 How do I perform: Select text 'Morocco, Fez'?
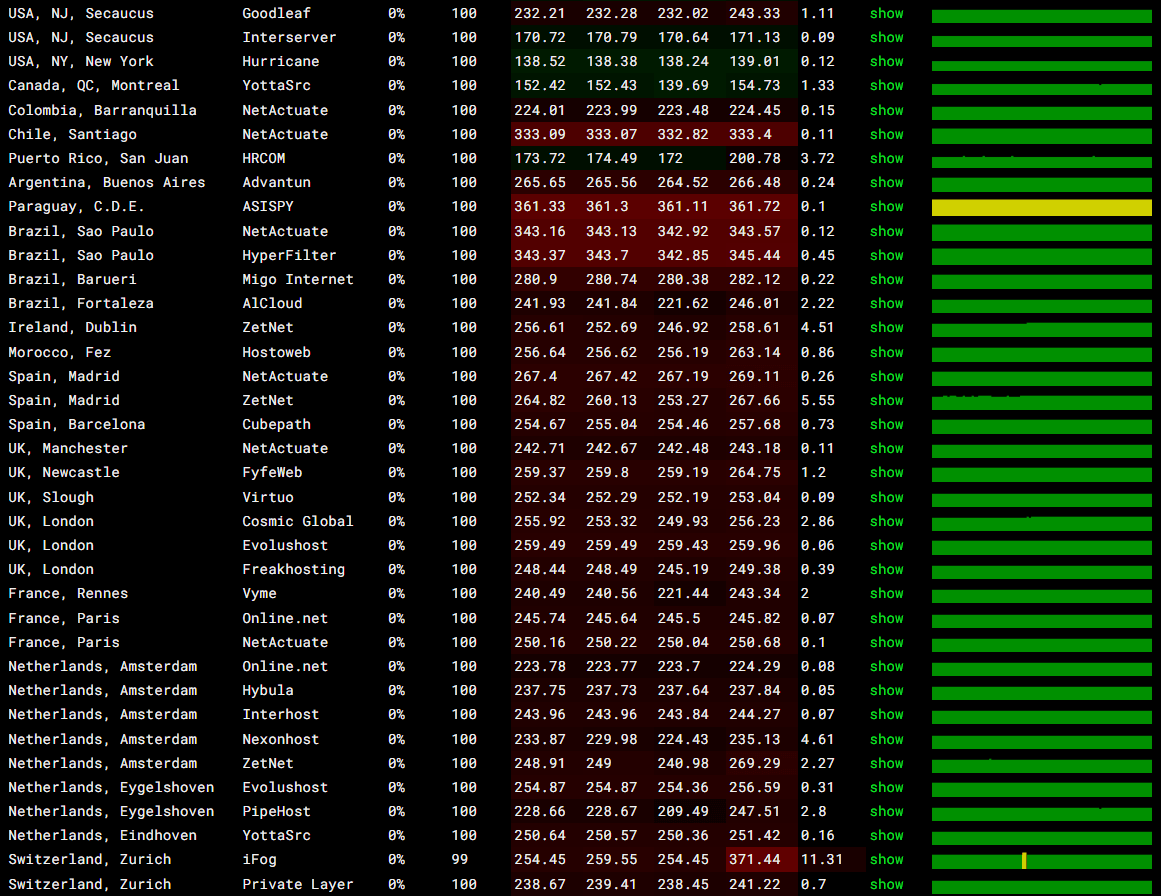(x=59, y=352)
